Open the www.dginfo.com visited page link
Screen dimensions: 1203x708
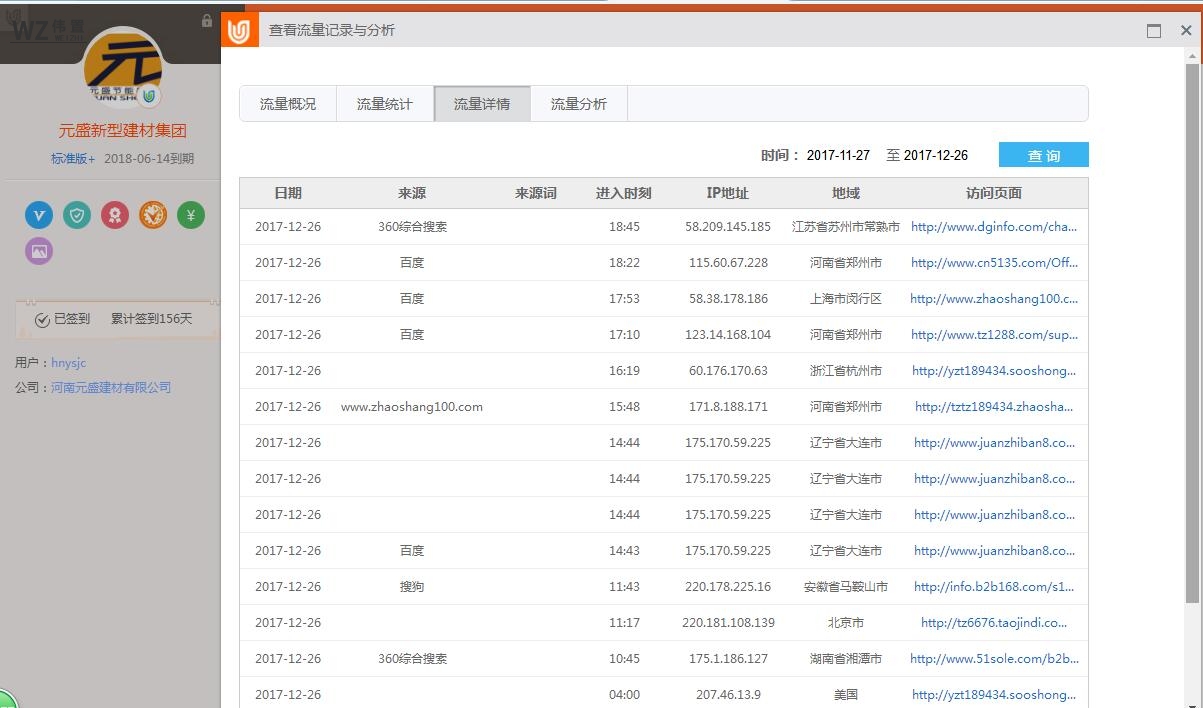994,227
